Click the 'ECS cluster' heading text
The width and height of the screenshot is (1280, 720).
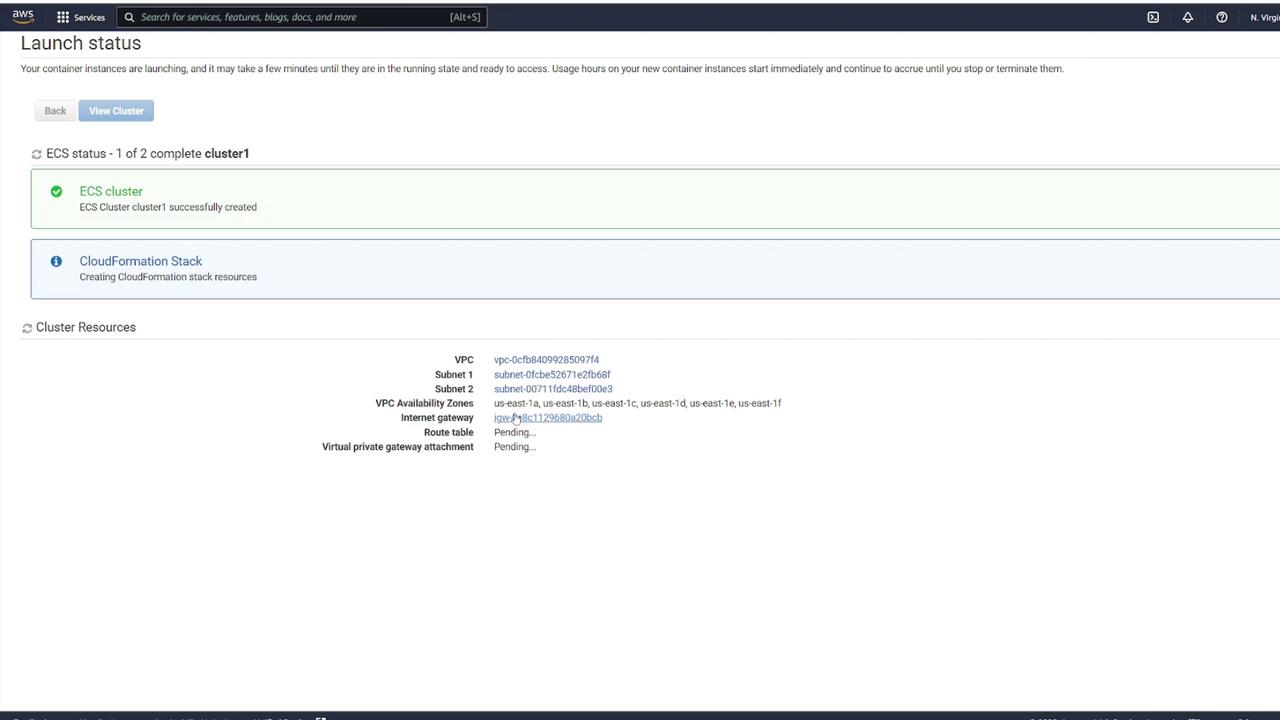[111, 191]
